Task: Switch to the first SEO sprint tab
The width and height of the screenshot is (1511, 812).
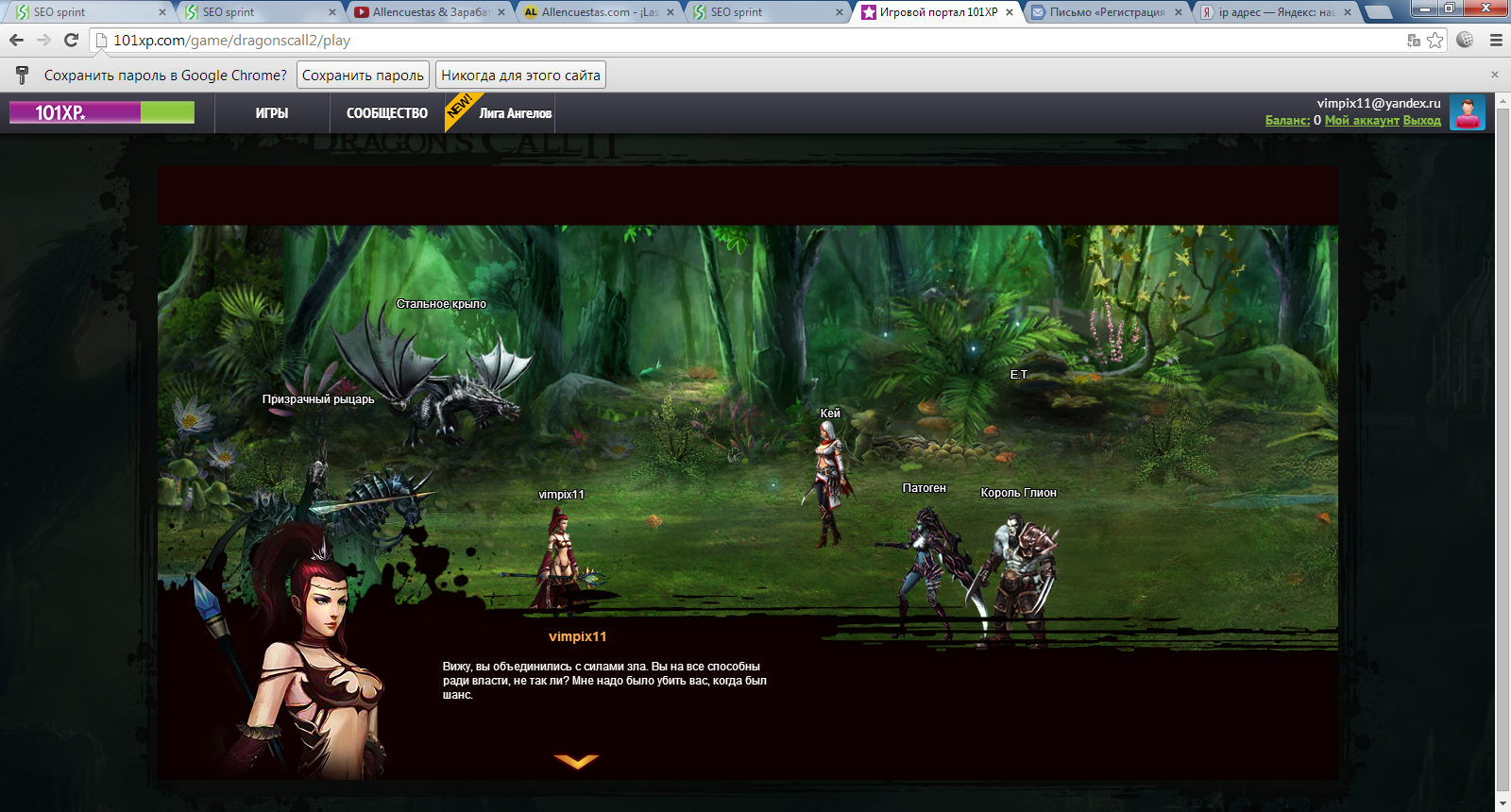Action: (x=88, y=12)
